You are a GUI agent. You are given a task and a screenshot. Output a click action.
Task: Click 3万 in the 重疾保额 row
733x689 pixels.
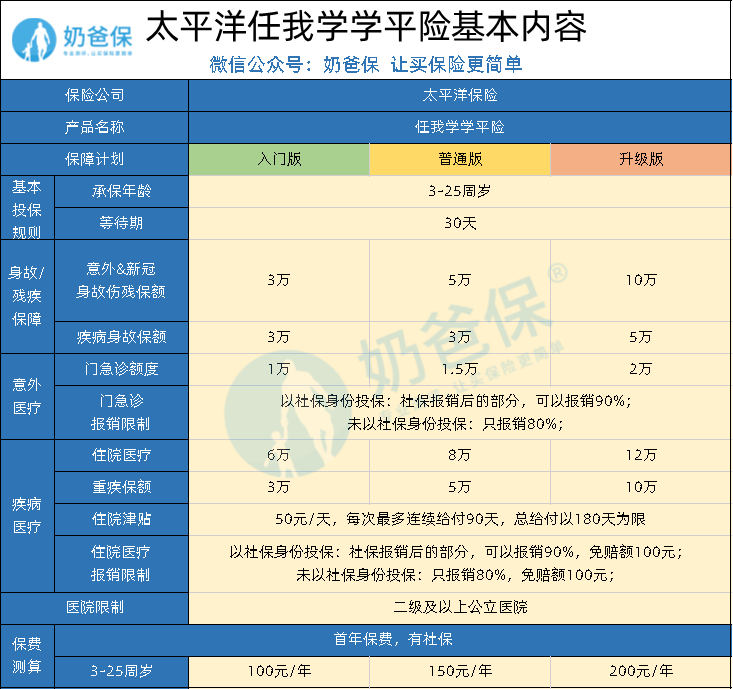[279, 488]
